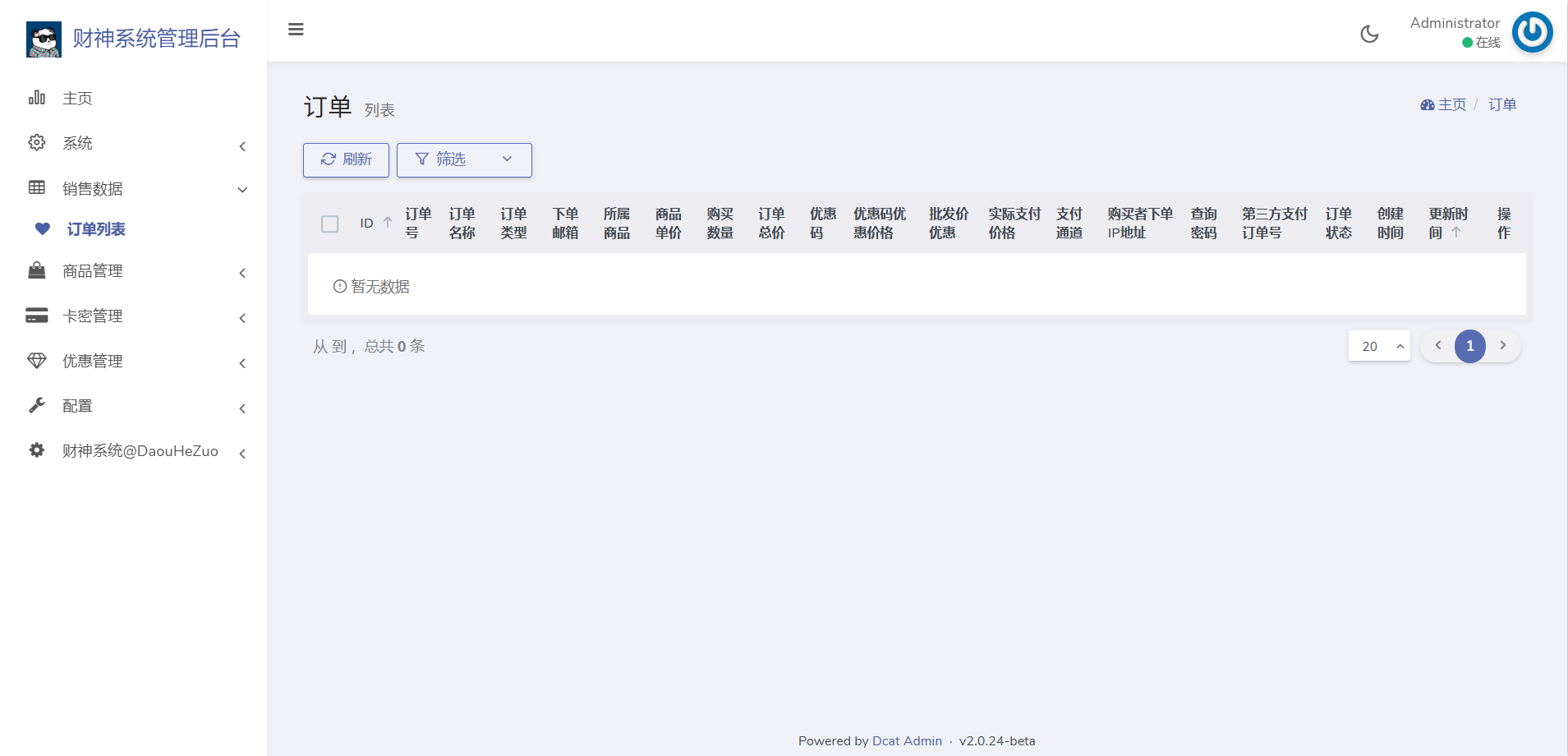Sort table by ID column arrow
Viewport: 1568px width, 756px height.
(x=388, y=223)
